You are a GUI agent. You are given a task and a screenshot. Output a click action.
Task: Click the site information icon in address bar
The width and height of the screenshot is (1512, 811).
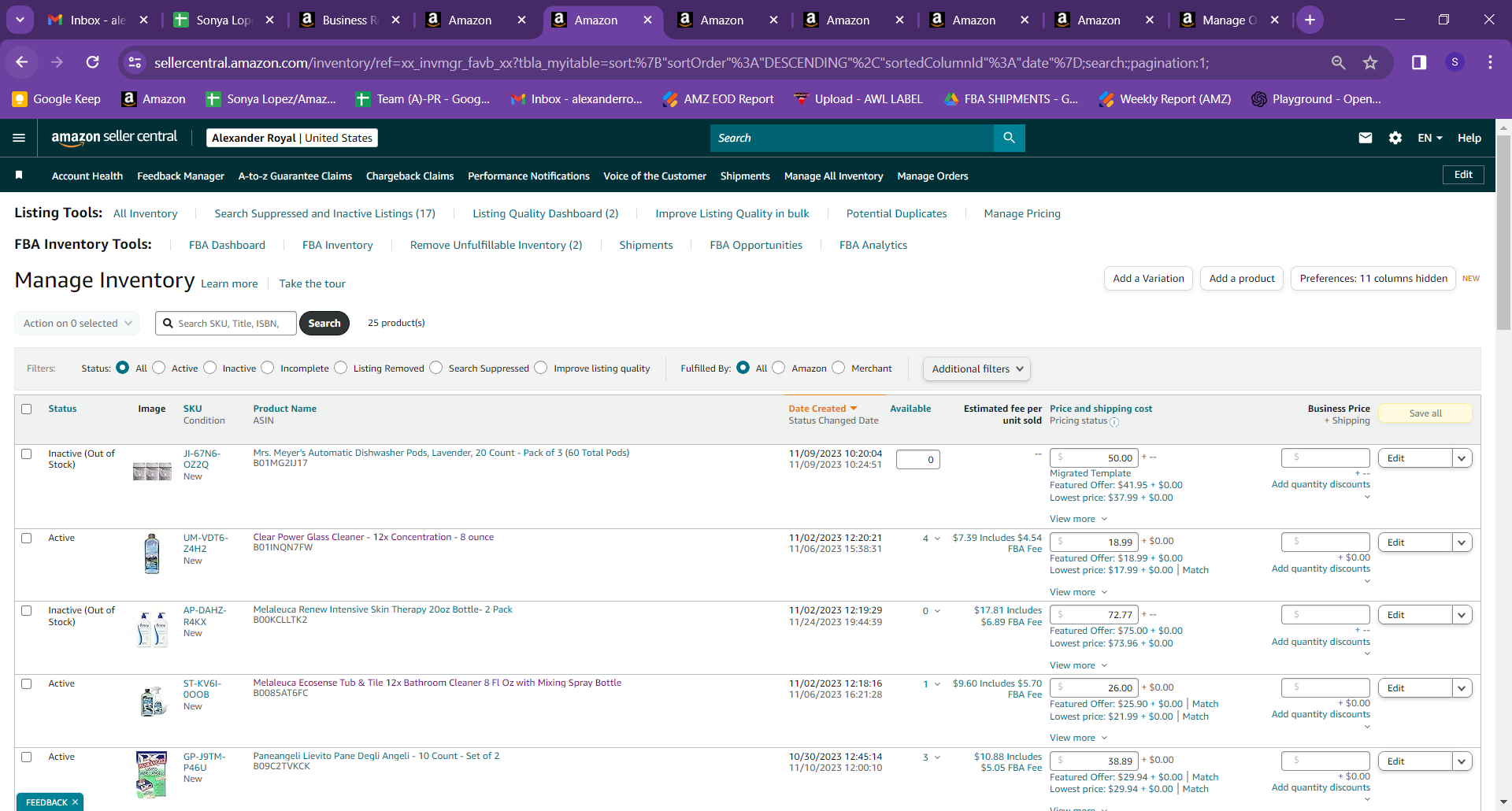(135, 62)
